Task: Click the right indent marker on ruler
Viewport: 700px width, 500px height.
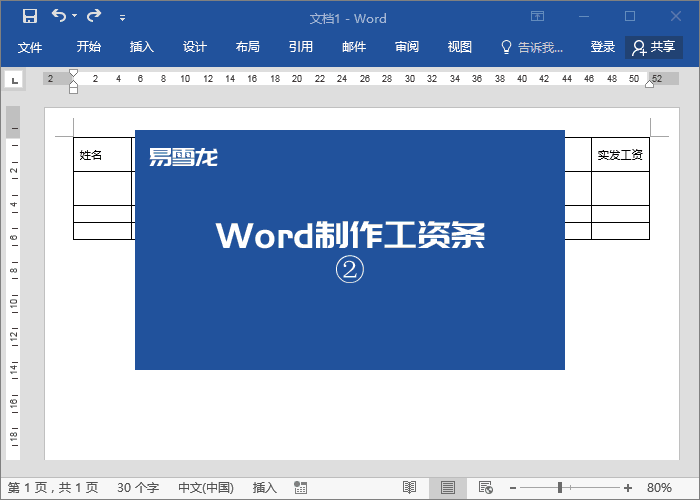Action: 650,83
